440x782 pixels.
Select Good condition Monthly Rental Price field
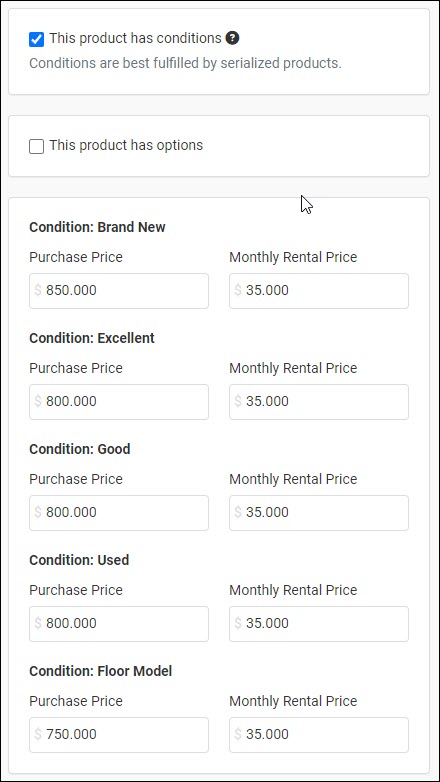319,513
